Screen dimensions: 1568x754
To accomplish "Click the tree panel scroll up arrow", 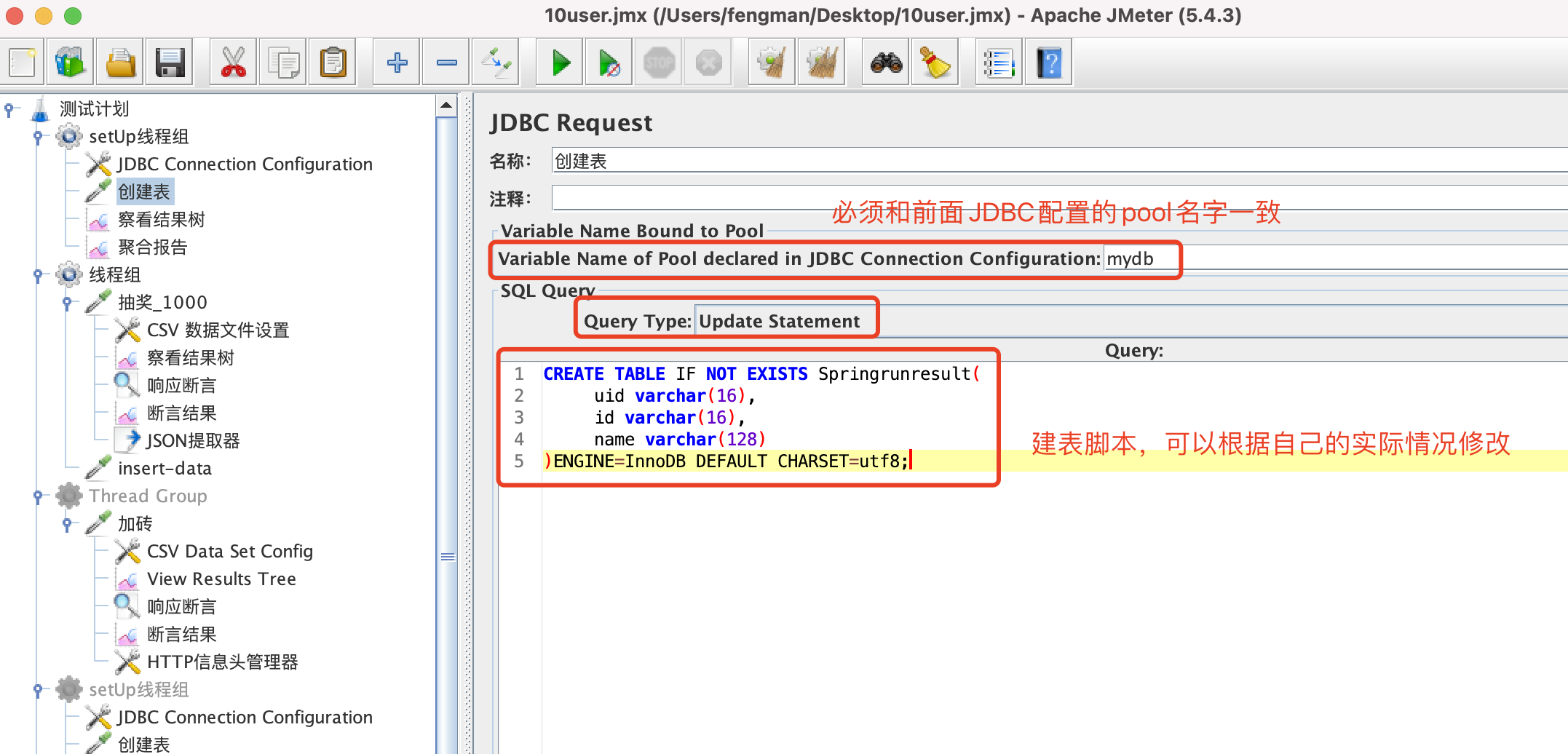I will tap(446, 106).
